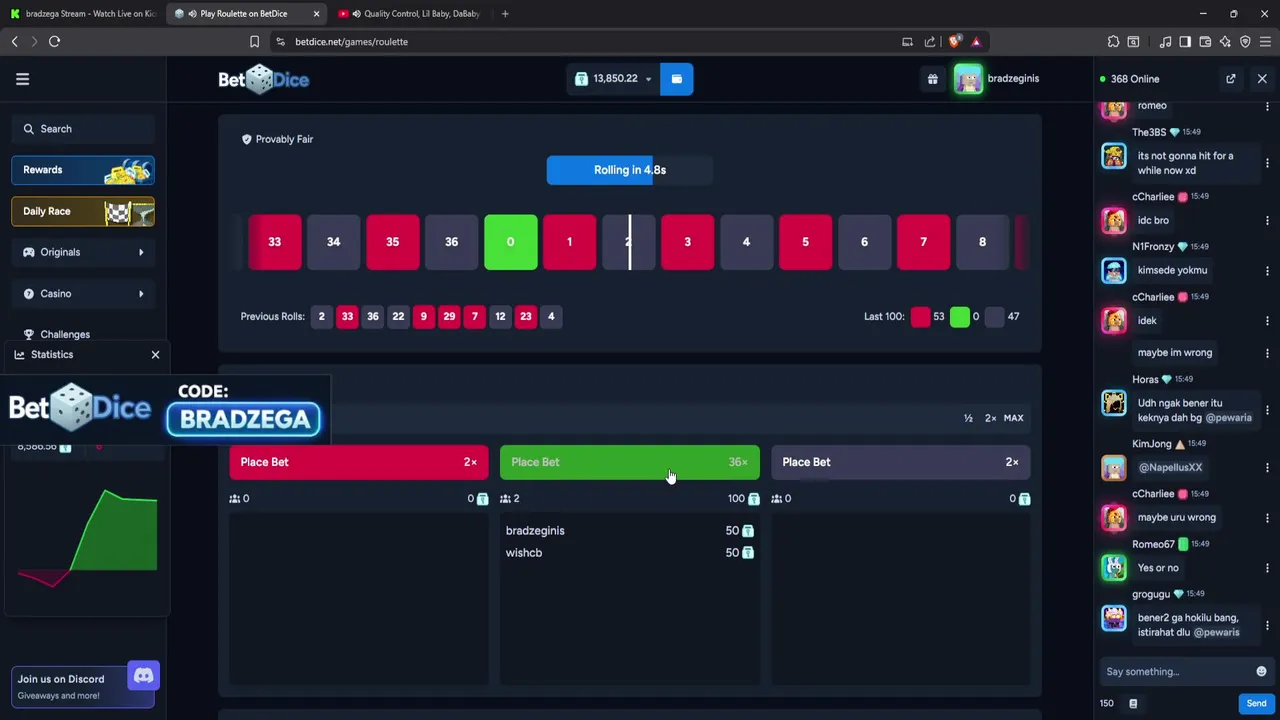1280x720 pixels.
Task: Click previous roll number 22
Action: tap(398, 317)
